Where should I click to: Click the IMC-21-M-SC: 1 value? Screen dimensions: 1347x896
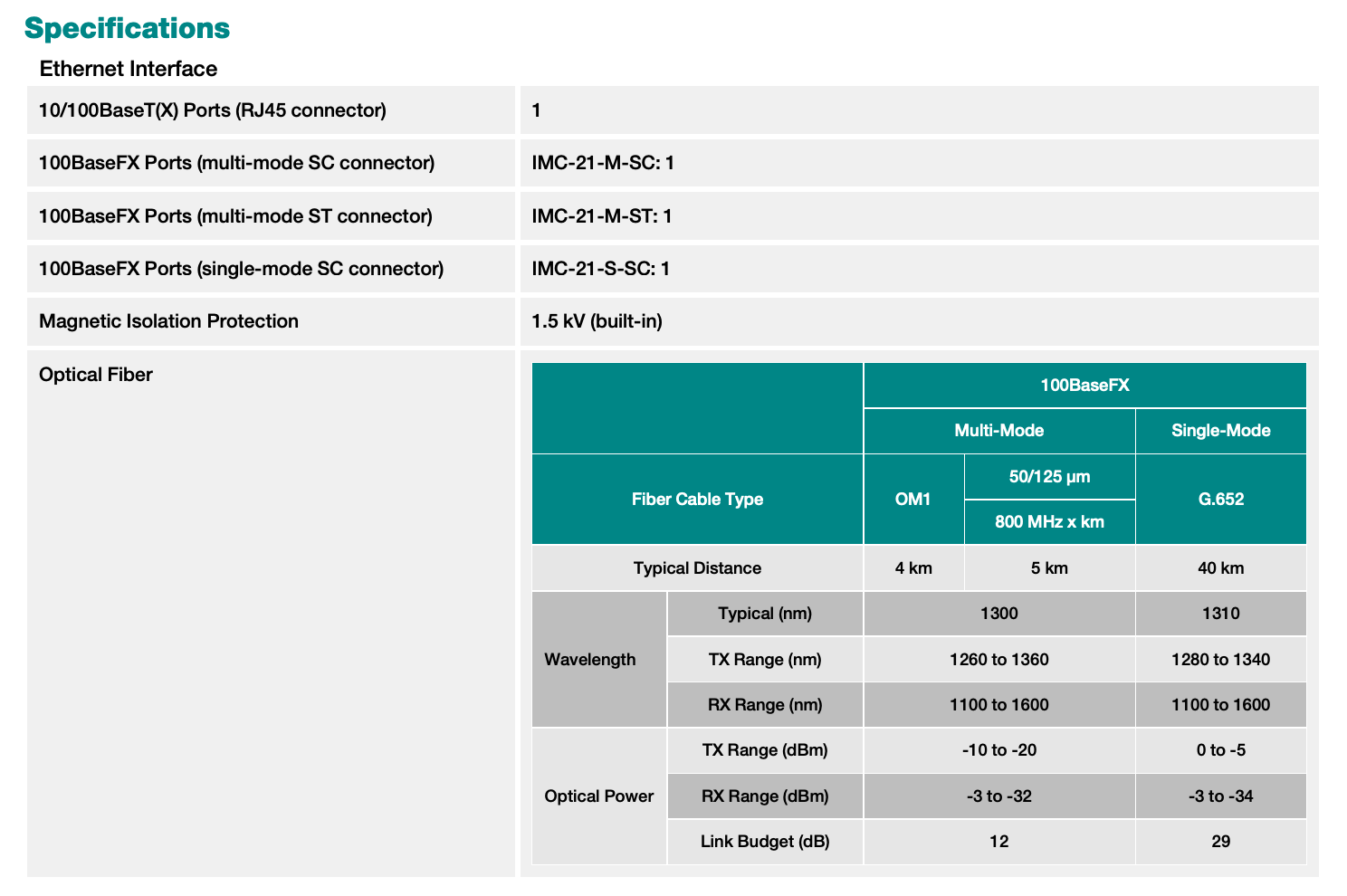click(603, 163)
